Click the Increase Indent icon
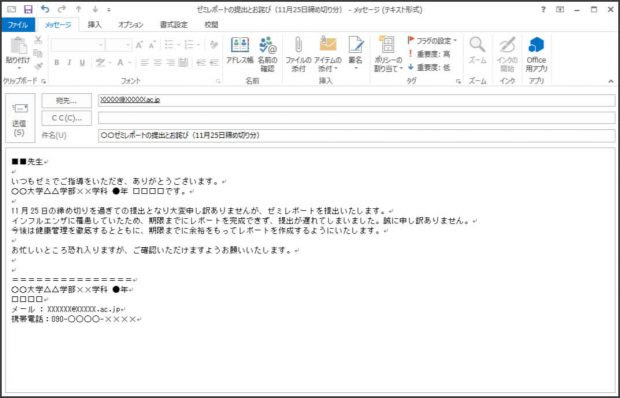 point(214,62)
